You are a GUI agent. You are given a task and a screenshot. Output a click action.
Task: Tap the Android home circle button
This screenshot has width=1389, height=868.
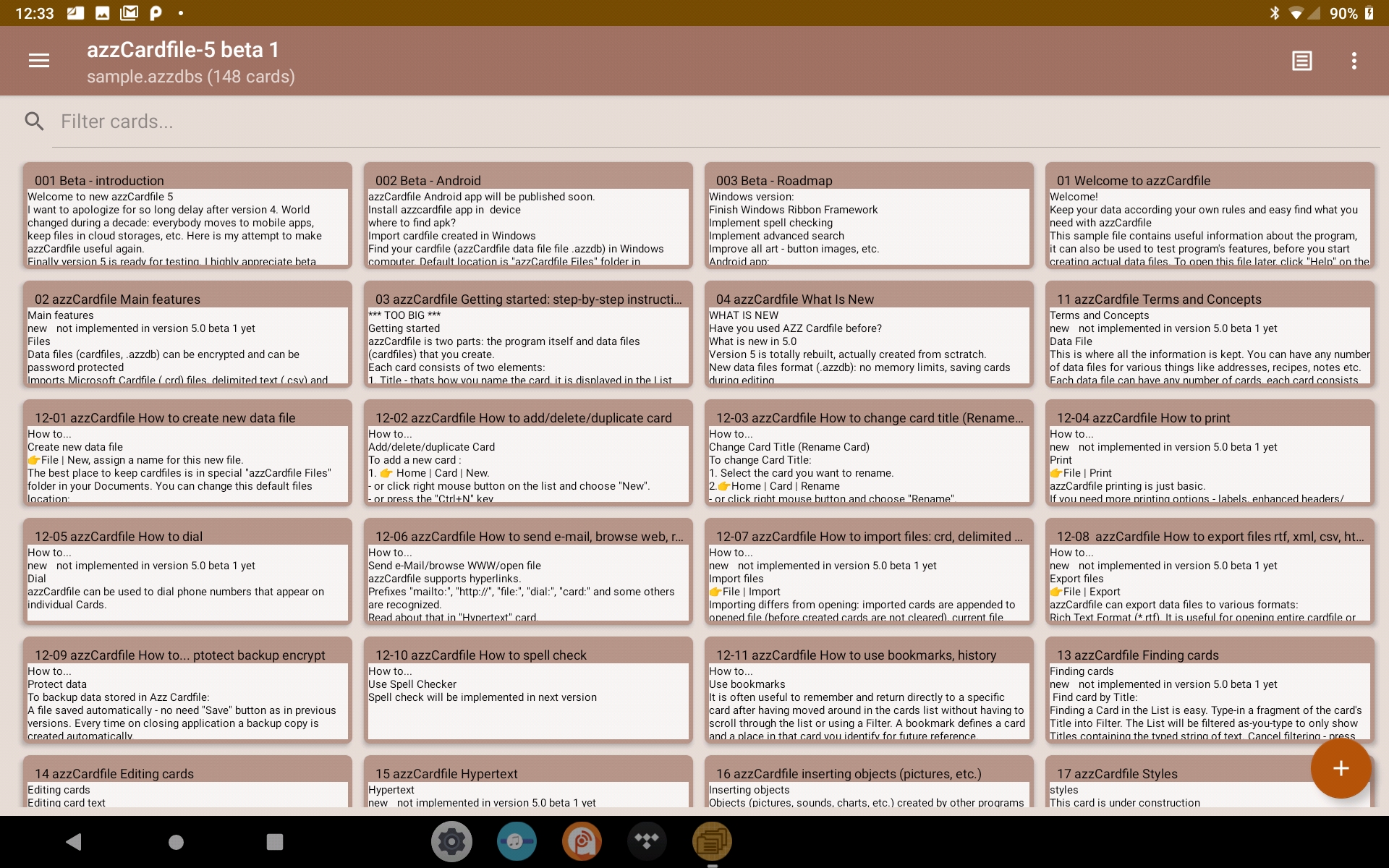point(176,841)
